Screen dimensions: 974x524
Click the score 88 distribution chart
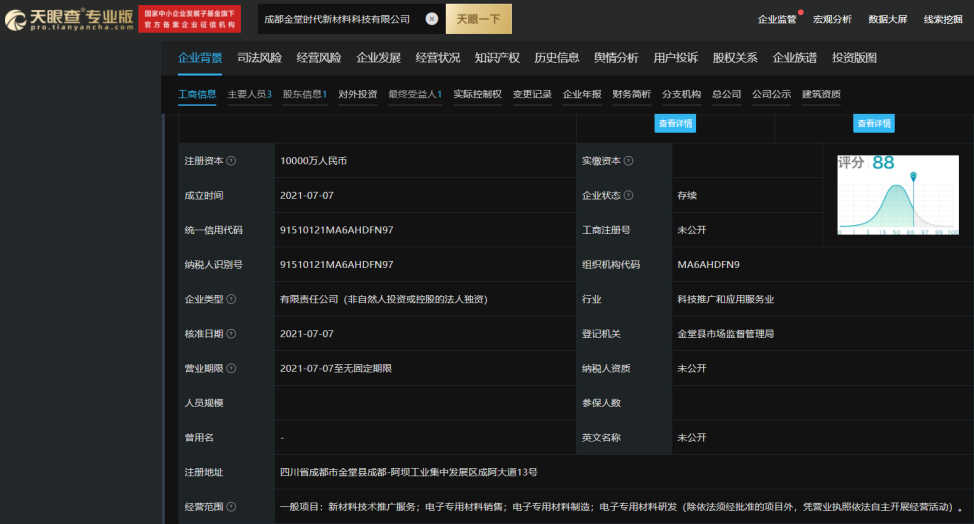point(898,195)
